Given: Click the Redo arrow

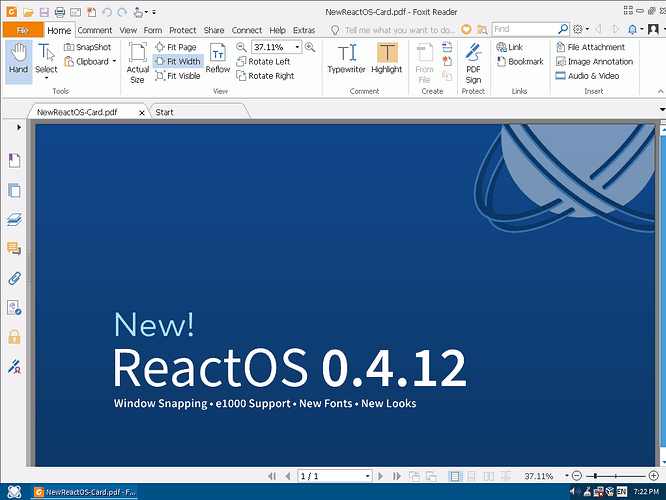Looking at the screenshot, I should pos(122,12).
